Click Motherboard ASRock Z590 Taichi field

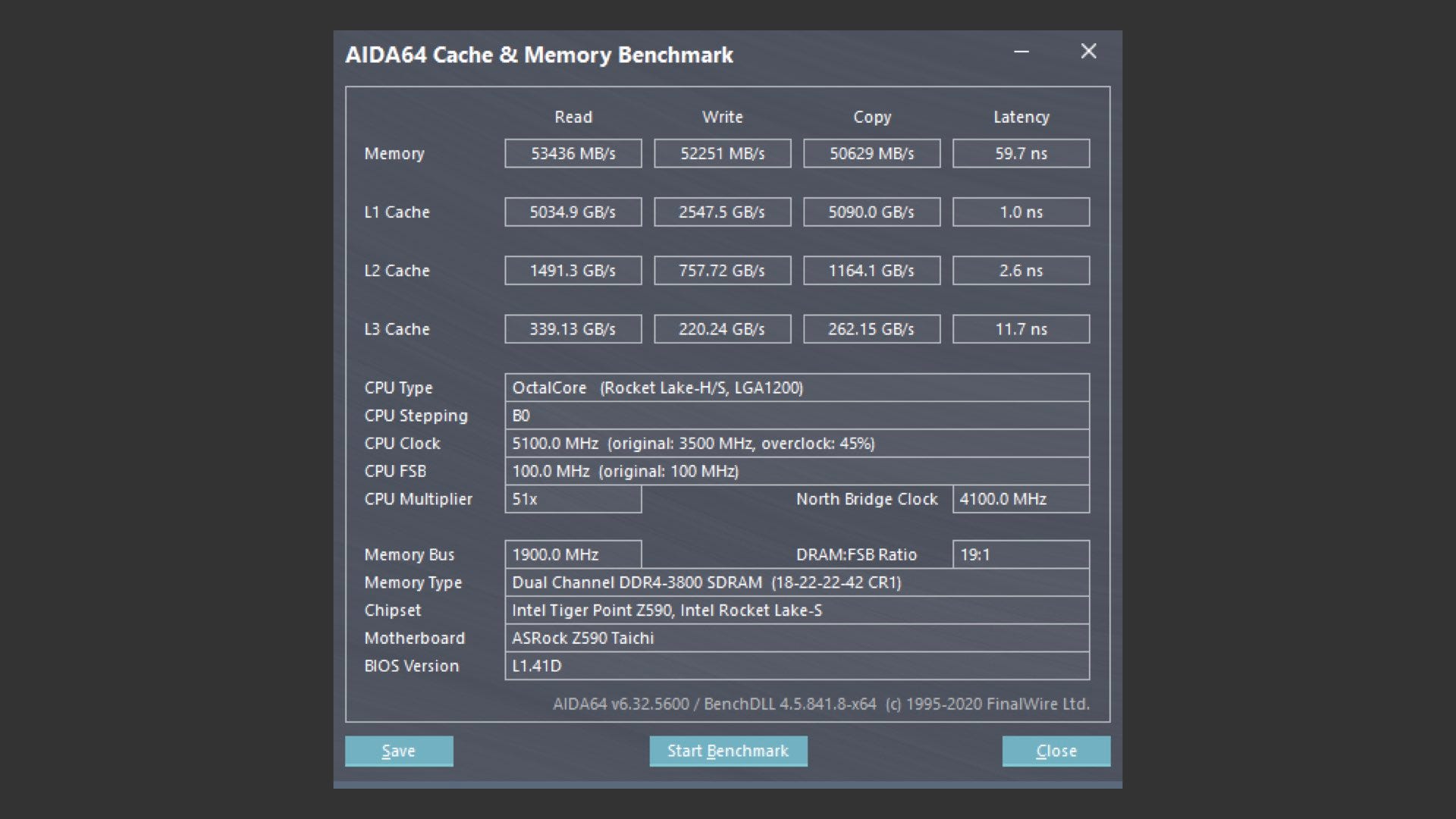[797, 638]
